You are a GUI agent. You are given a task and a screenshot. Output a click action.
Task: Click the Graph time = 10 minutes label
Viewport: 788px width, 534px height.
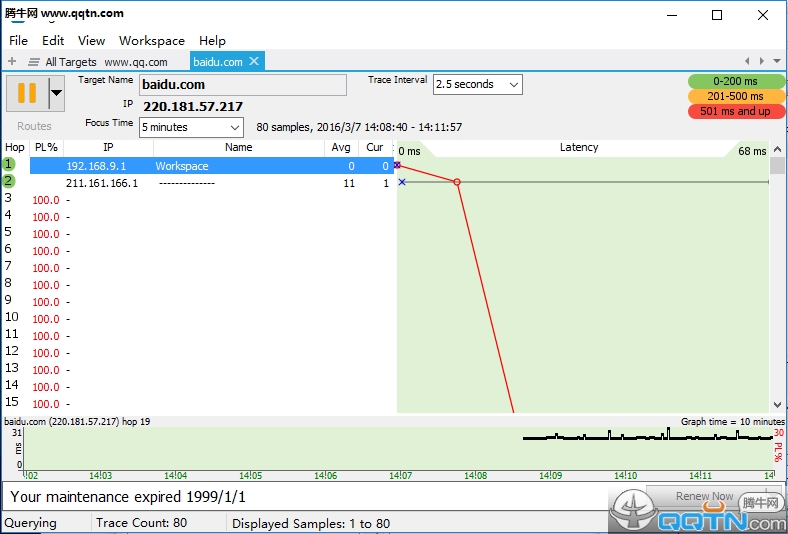(x=733, y=421)
